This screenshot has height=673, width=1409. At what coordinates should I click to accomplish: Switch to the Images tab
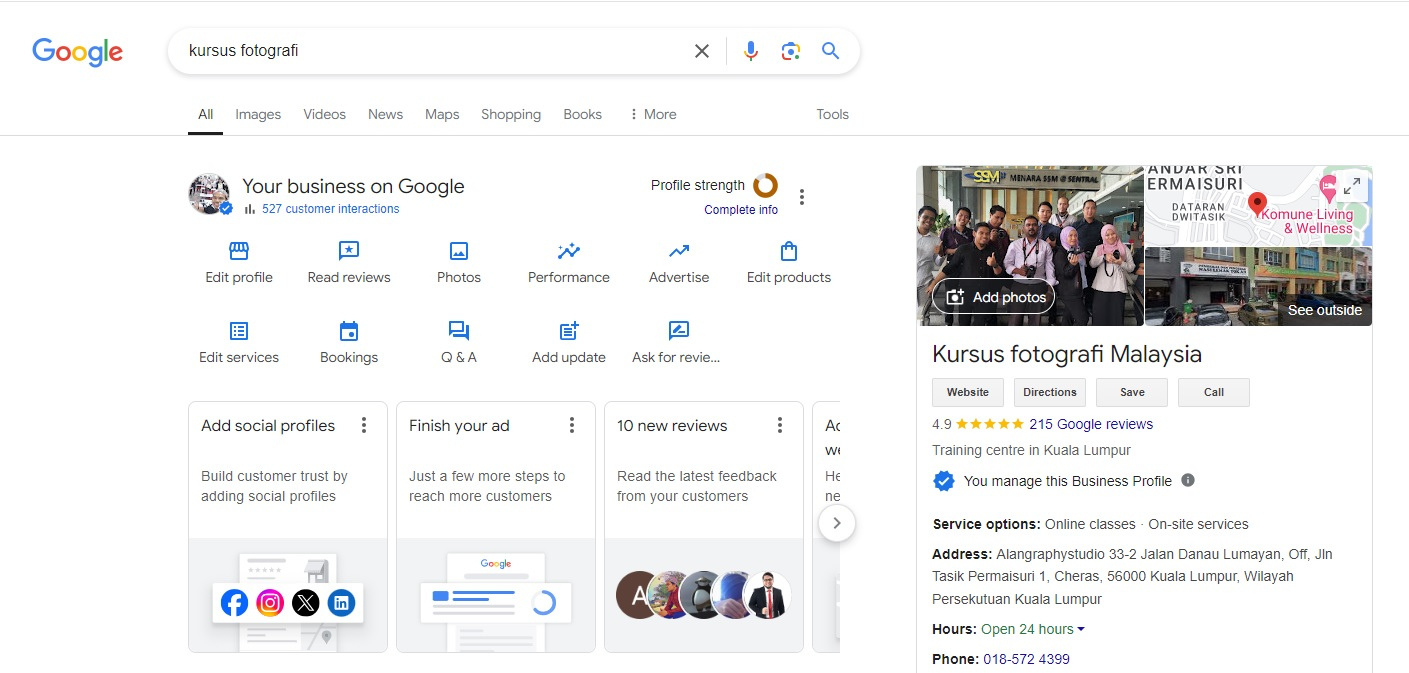coord(258,114)
